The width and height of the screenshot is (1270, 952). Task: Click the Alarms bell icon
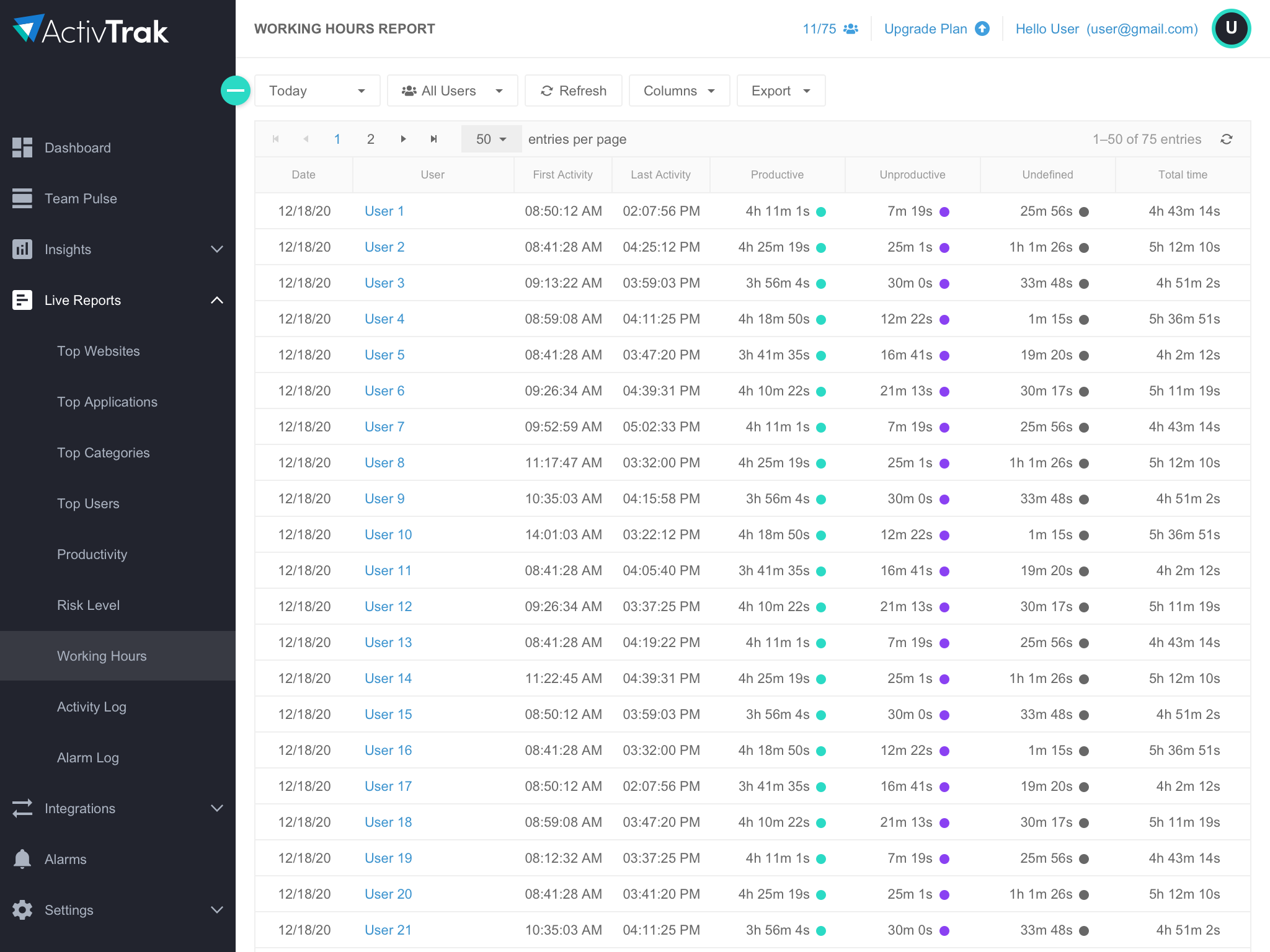22,859
